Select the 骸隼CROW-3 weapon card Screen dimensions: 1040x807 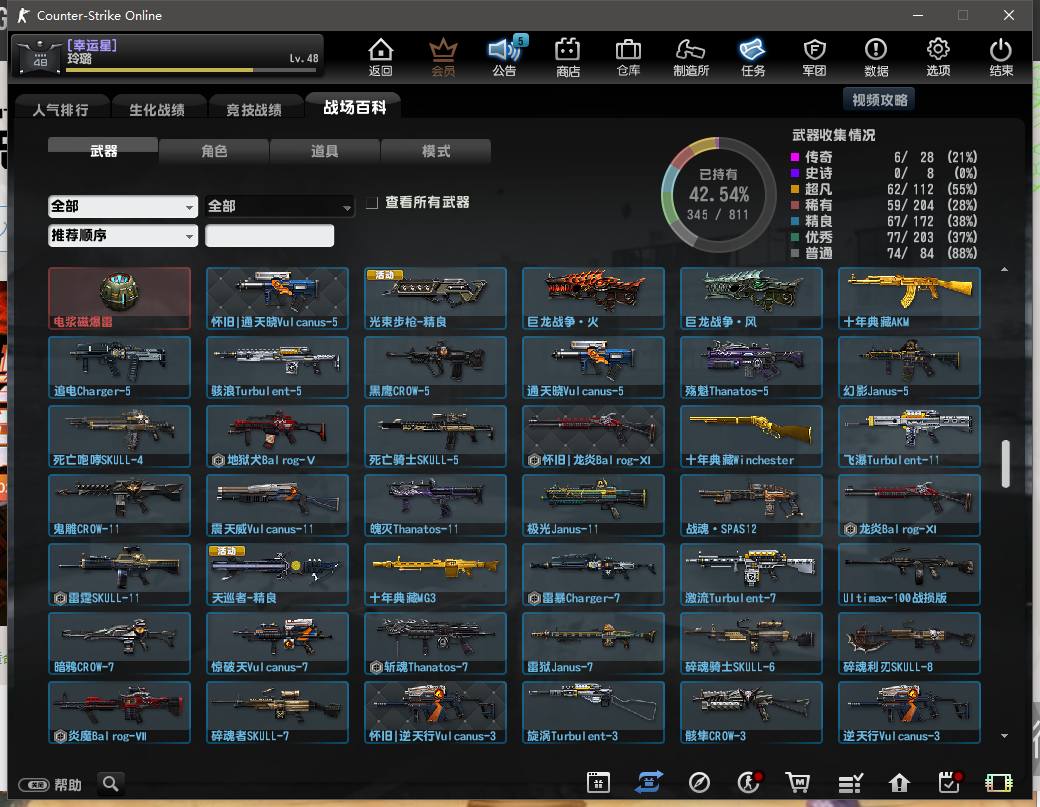pyautogui.click(x=751, y=712)
